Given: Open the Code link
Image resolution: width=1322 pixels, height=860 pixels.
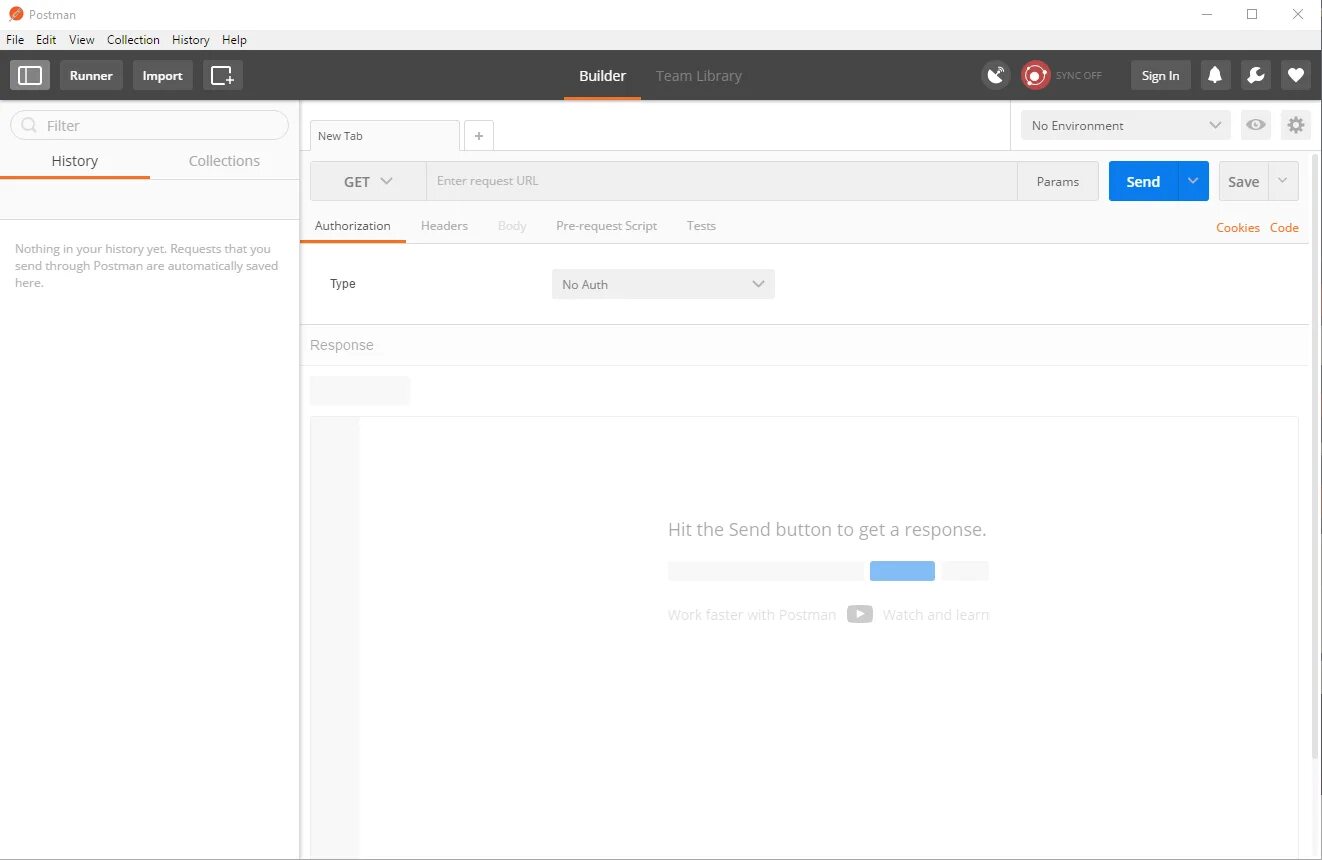Looking at the screenshot, I should coord(1284,228).
